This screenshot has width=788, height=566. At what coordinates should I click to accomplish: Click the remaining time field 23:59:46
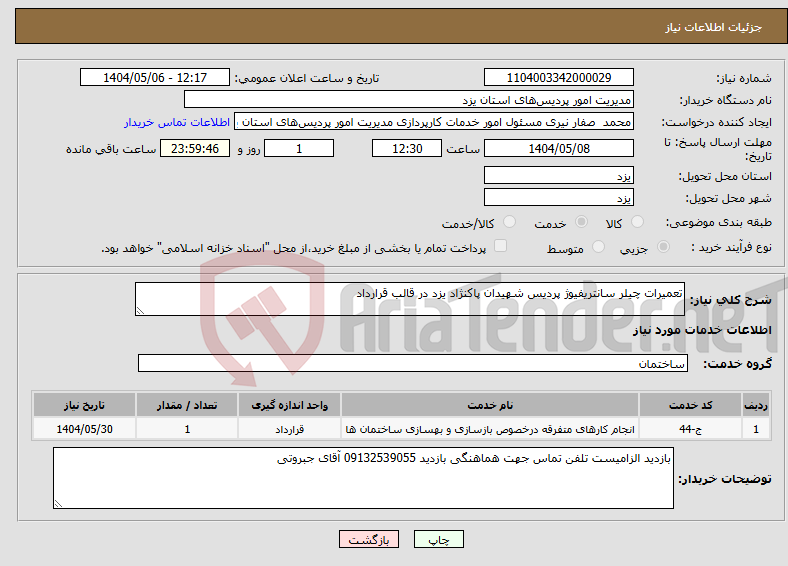(x=195, y=148)
